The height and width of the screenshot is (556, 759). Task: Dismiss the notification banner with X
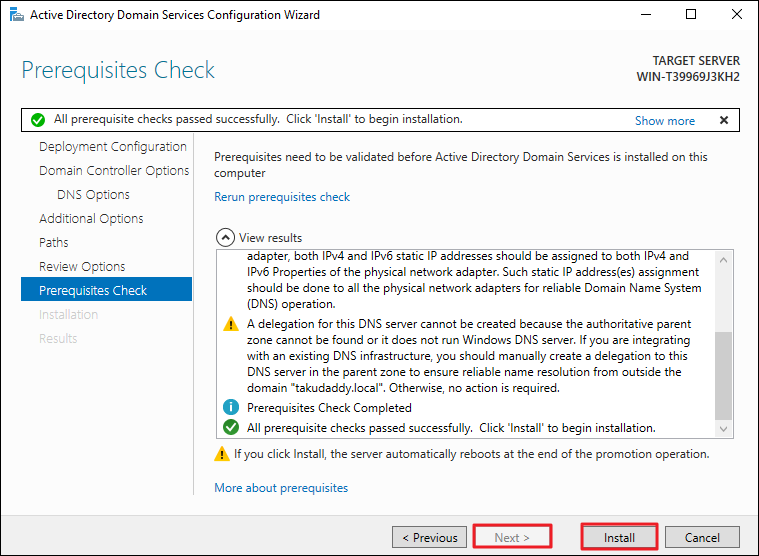(724, 120)
